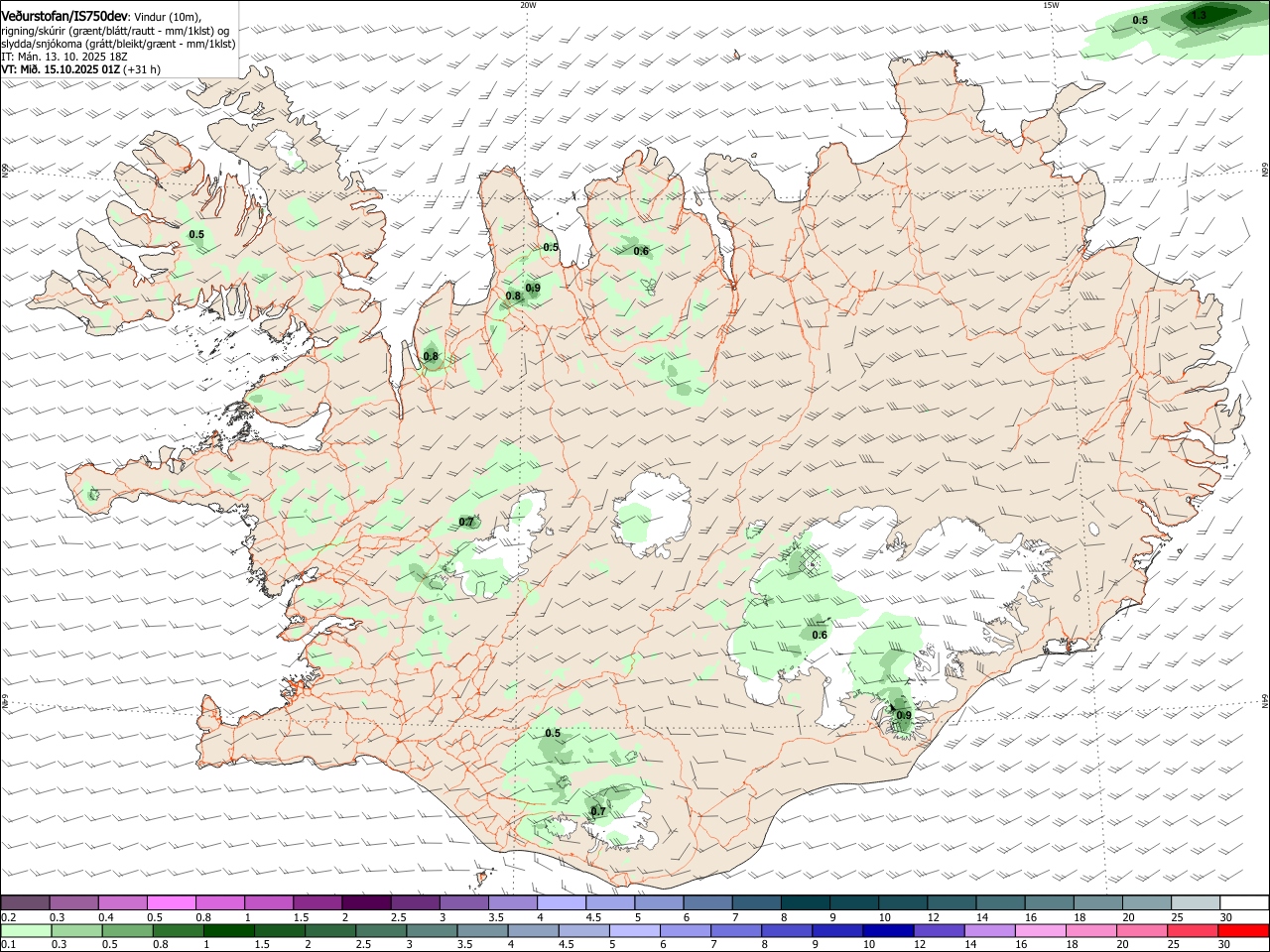Click the 0.5 value in the southern lowlands
Viewport: 1270px width, 952px height.
click(x=553, y=734)
